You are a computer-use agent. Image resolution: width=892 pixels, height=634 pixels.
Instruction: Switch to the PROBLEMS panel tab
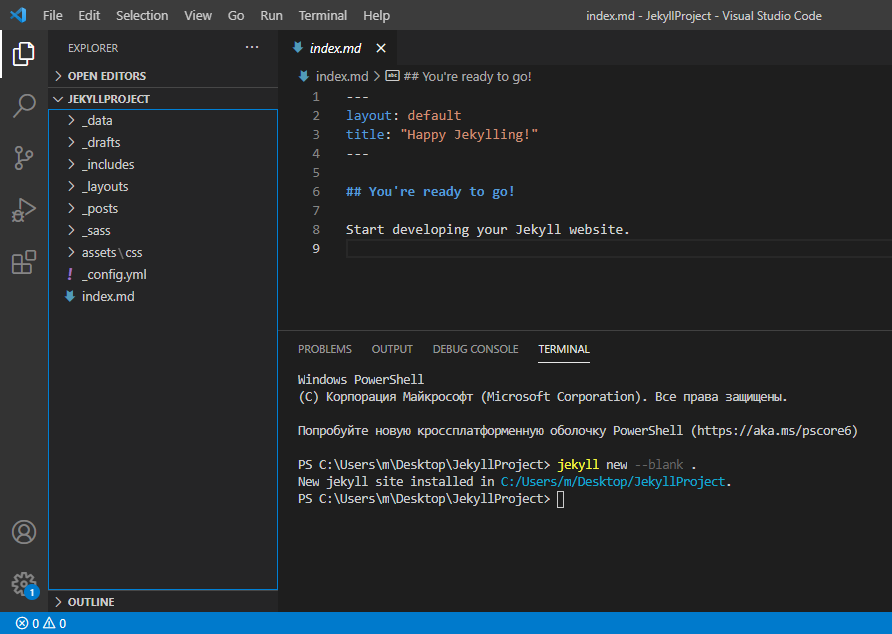325,349
